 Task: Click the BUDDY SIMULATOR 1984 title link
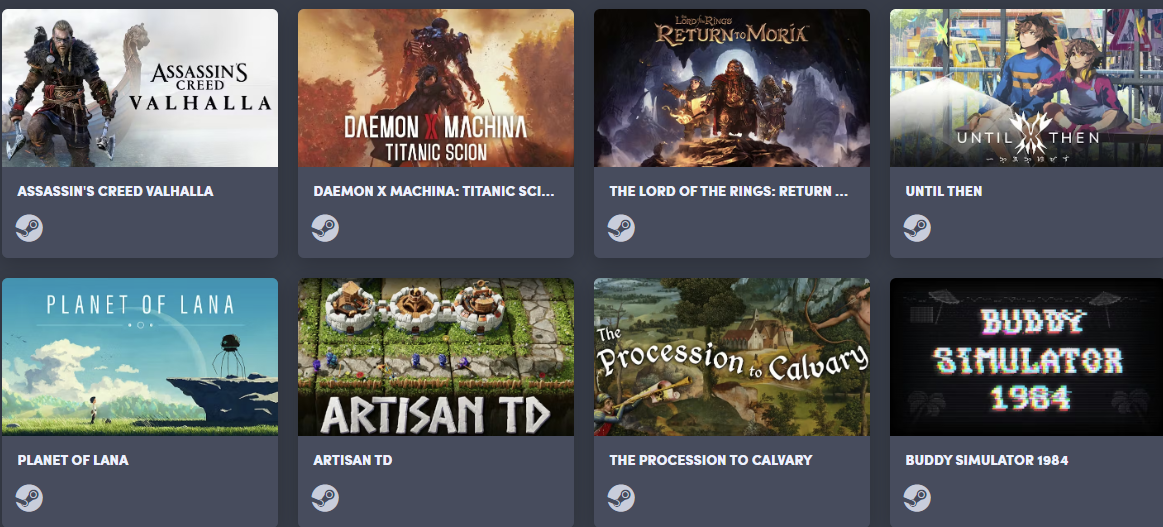986,460
